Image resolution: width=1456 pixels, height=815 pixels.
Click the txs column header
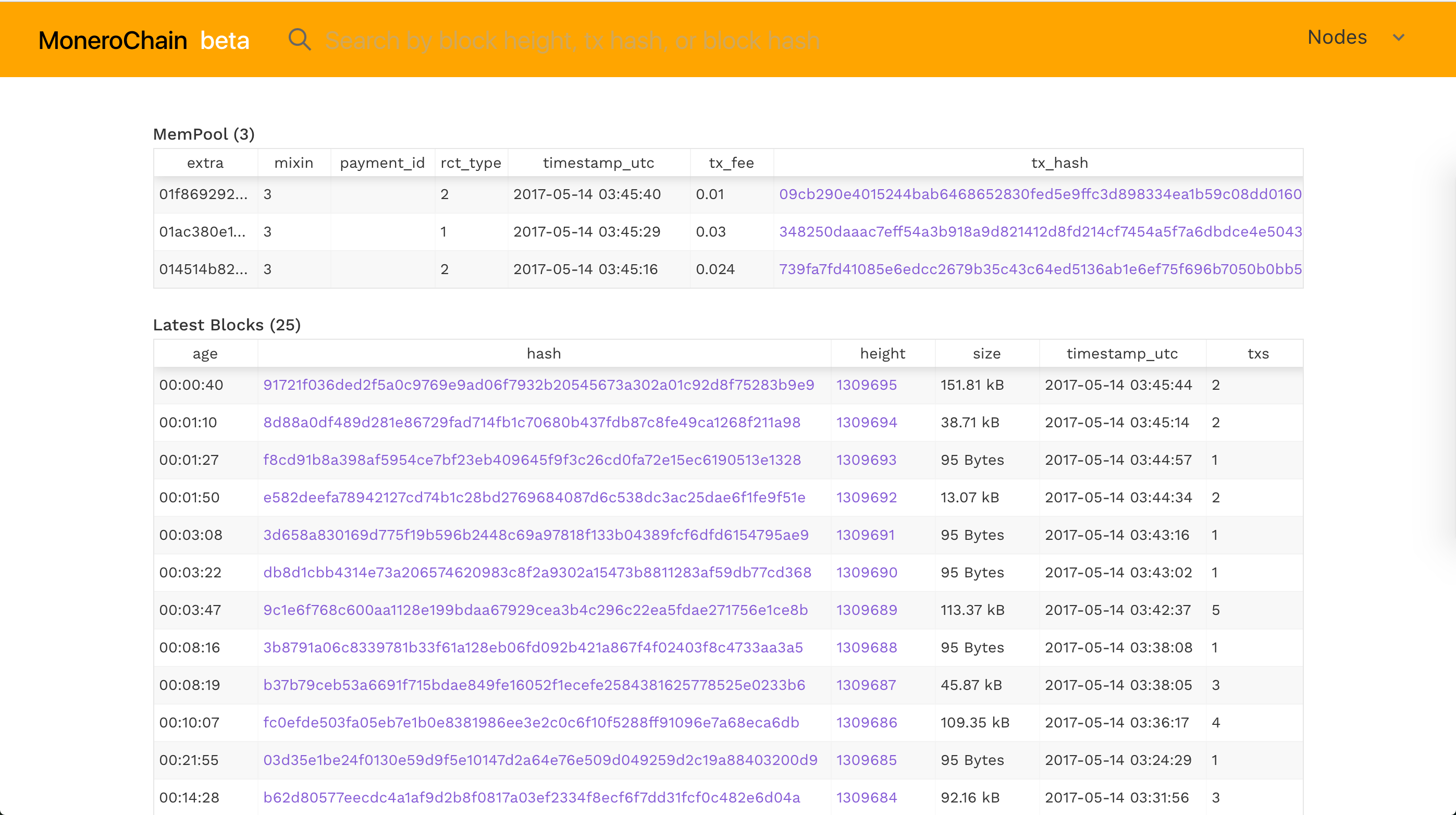[x=1257, y=354]
